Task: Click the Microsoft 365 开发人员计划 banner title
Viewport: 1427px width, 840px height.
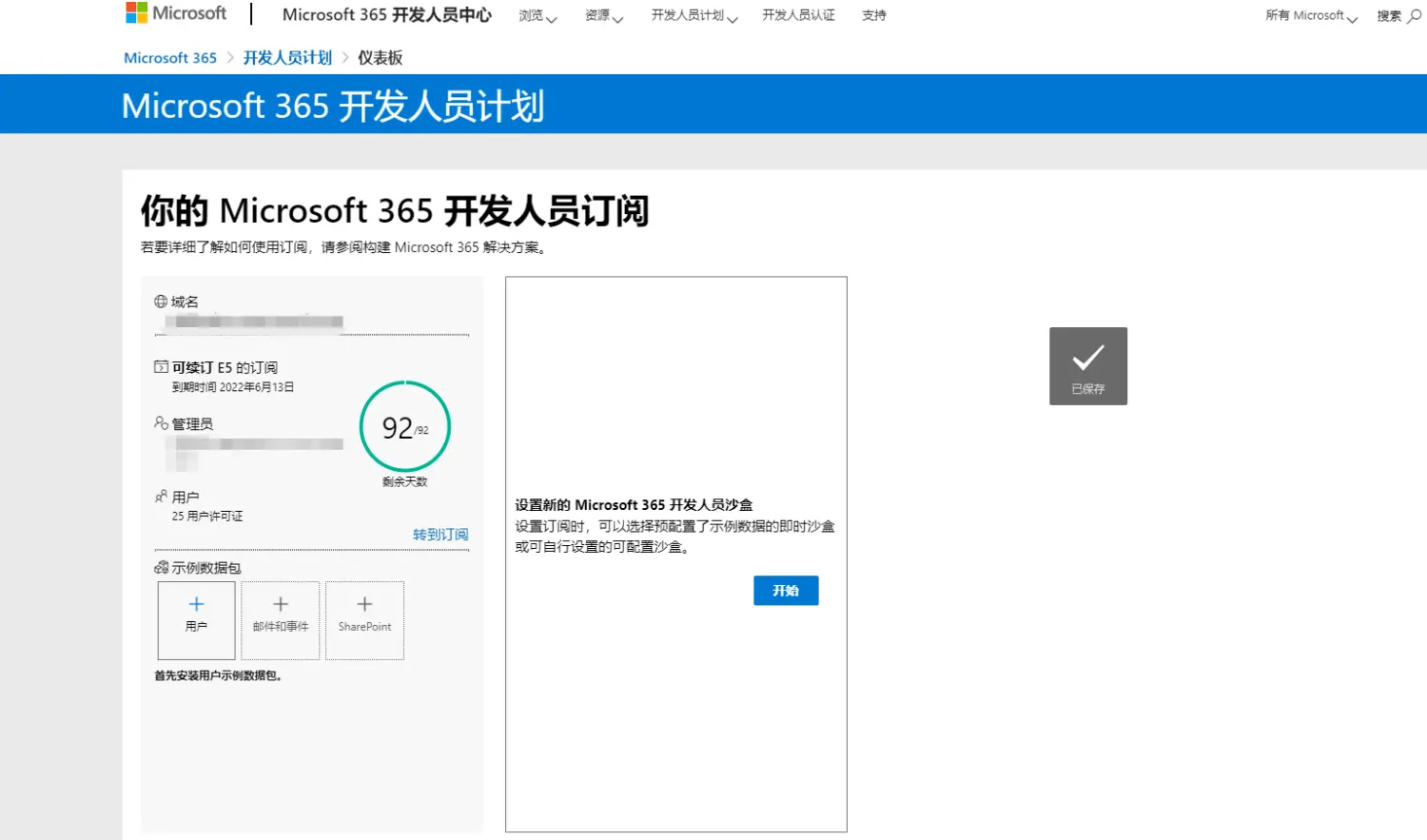Action: (x=333, y=106)
